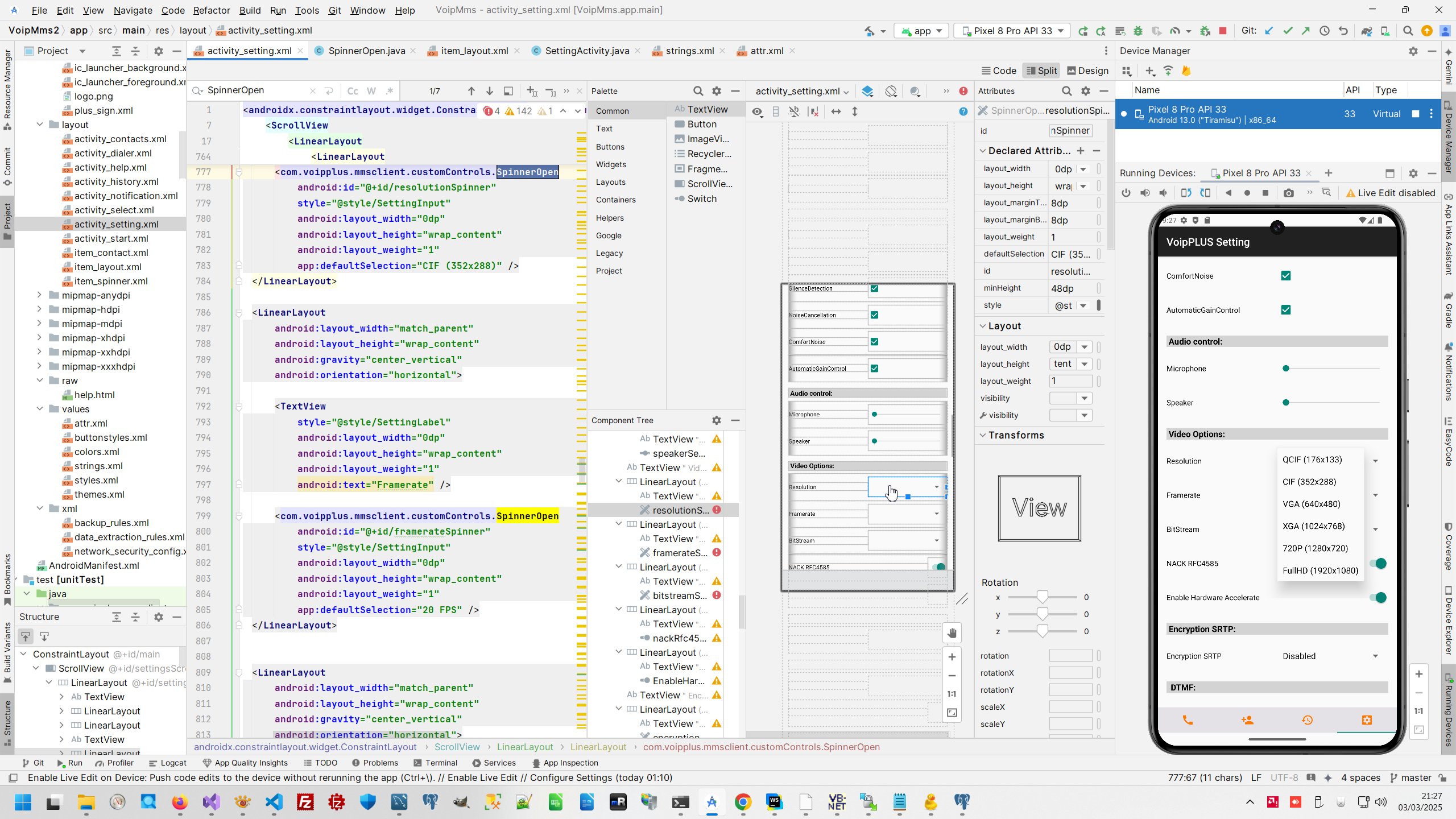The width and height of the screenshot is (1456, 819).
Task: Click the design surface Pan hand icon
Action: click(952, 633)
